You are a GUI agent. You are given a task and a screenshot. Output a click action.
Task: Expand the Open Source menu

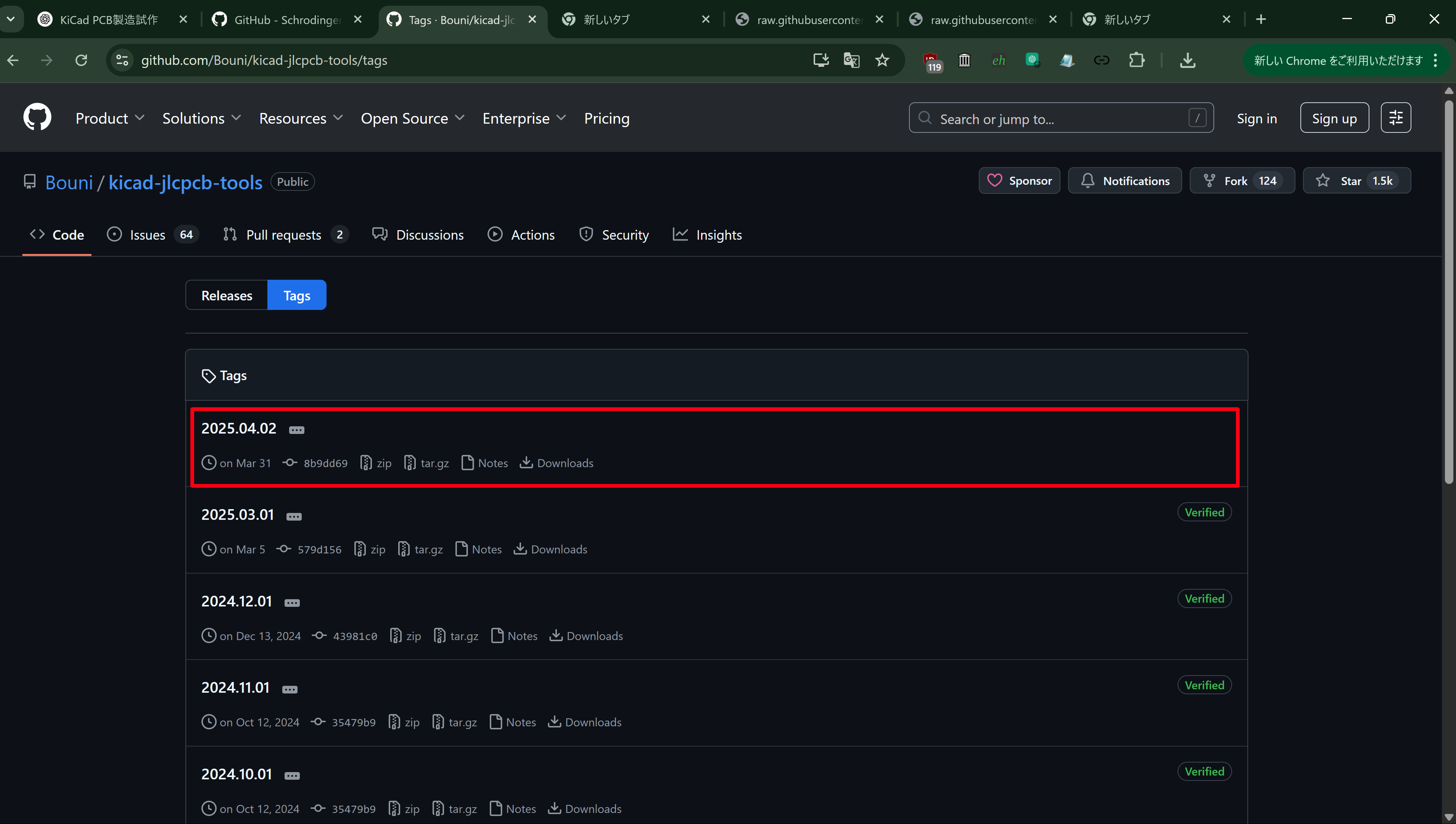(x=413, y=118)
